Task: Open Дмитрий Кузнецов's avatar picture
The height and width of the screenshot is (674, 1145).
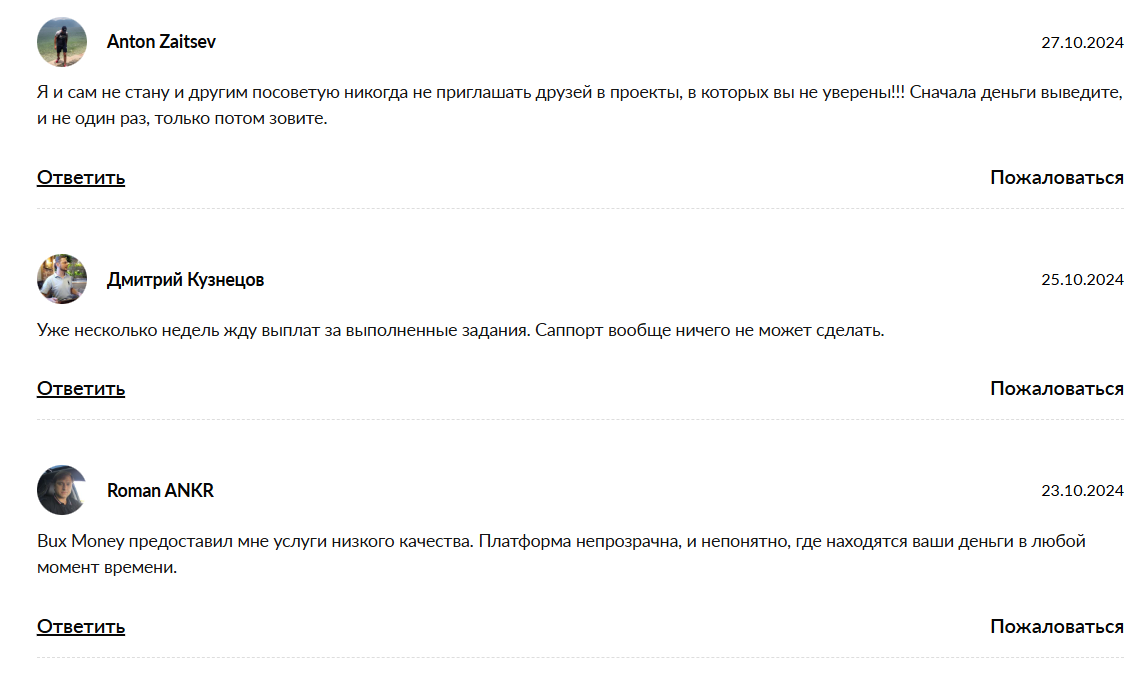Action: (x=62, y=279)
